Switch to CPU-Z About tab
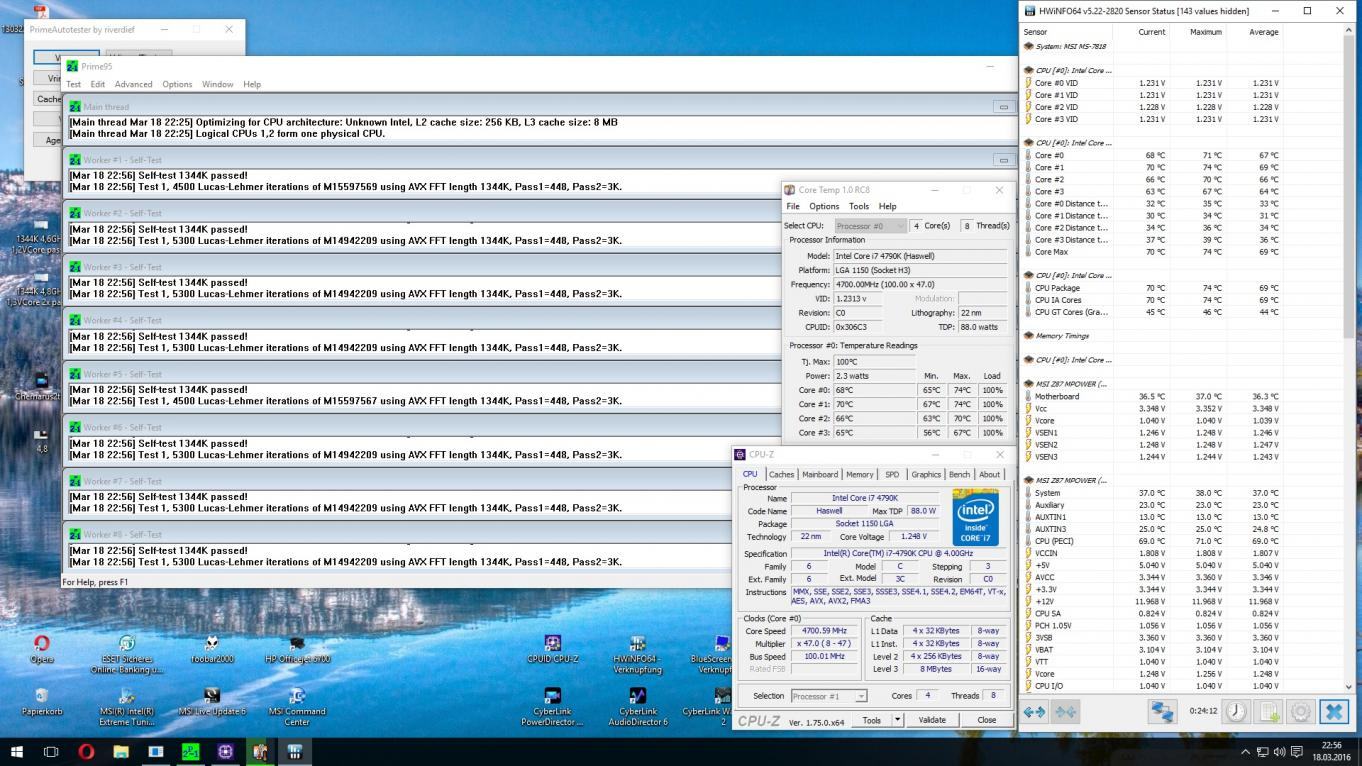The image size is (1362, 766). 989,474
